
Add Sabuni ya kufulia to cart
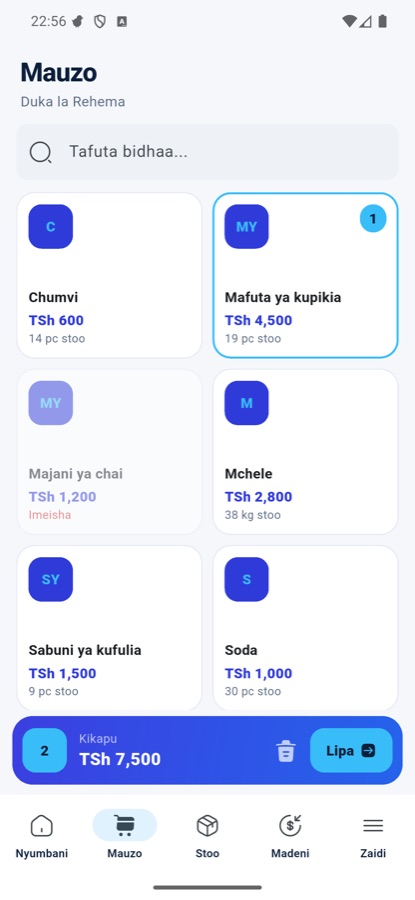[110, 628]
